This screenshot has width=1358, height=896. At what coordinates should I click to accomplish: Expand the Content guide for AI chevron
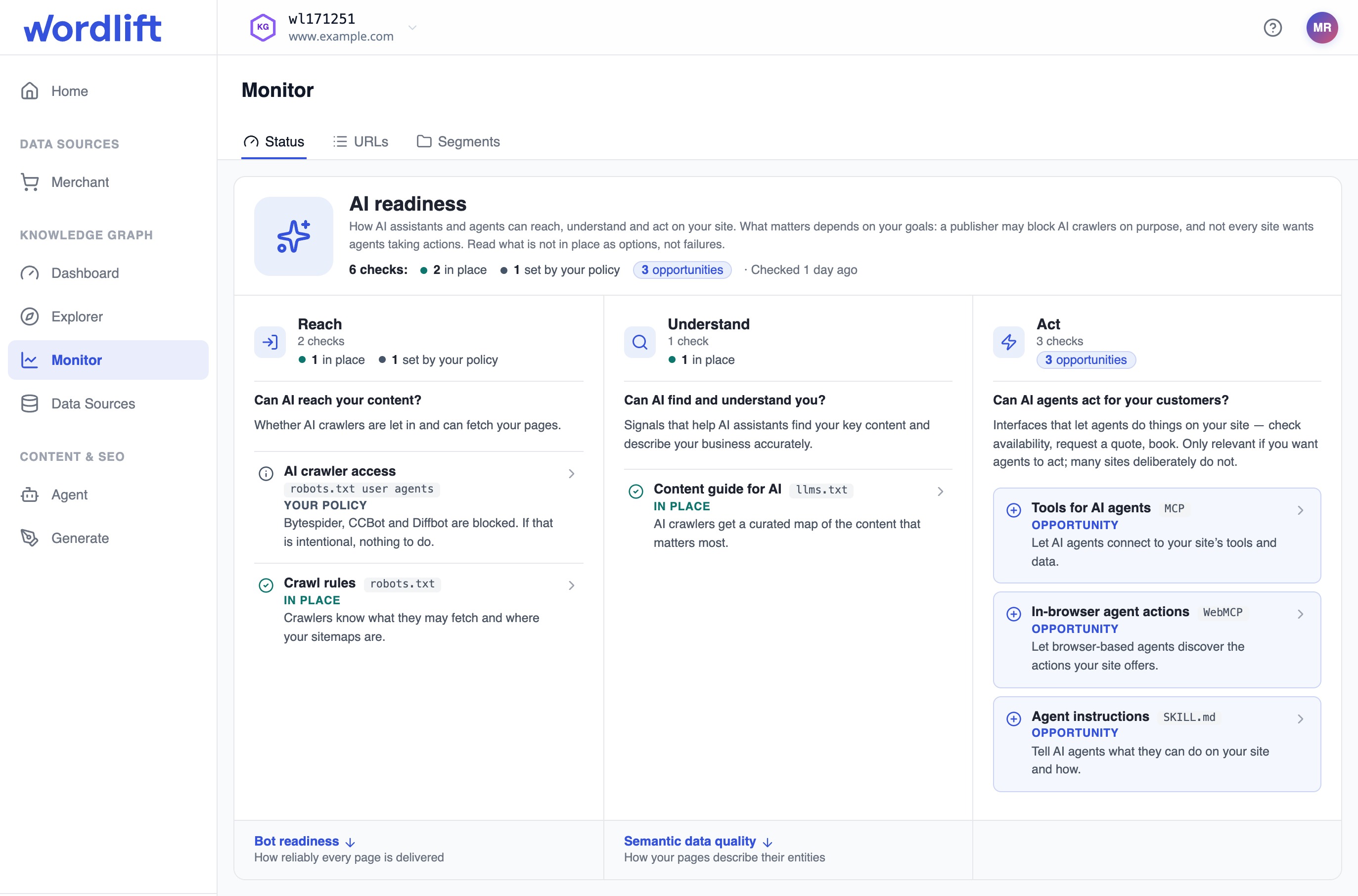click(x=940, y=491)
